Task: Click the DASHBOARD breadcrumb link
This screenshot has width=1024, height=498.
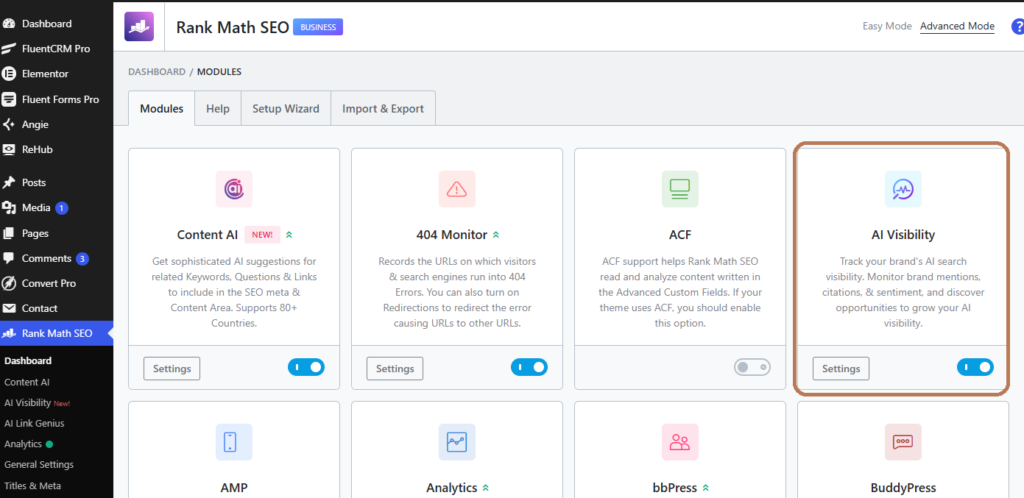Action: pyautogui.click(x=157, y=72)
